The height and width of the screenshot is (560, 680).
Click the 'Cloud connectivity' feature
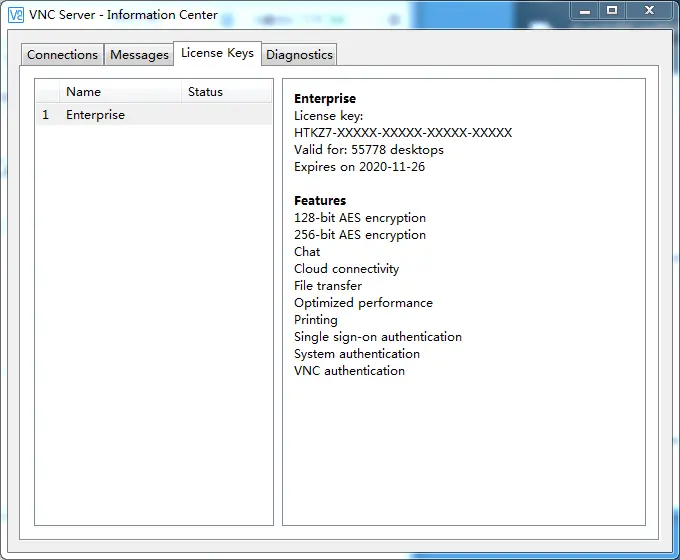[x=347, y=269]
